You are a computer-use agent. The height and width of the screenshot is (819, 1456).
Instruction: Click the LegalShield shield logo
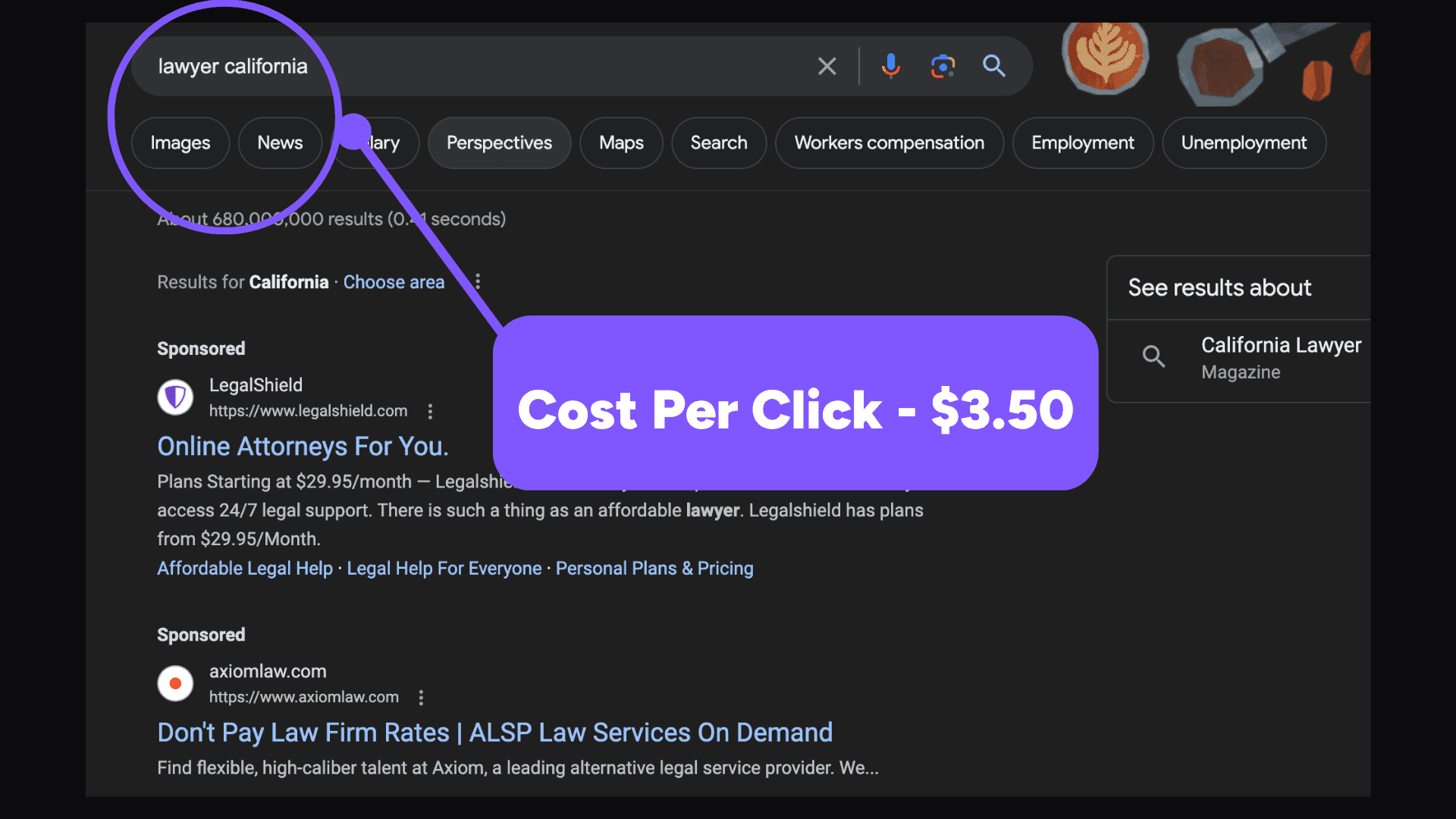coord(175,397)
